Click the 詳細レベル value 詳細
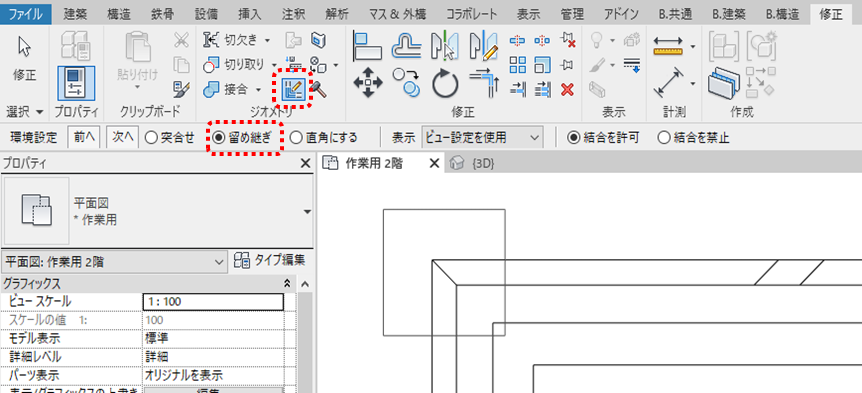This screenshot has height=393, width=862. point(213,357)
